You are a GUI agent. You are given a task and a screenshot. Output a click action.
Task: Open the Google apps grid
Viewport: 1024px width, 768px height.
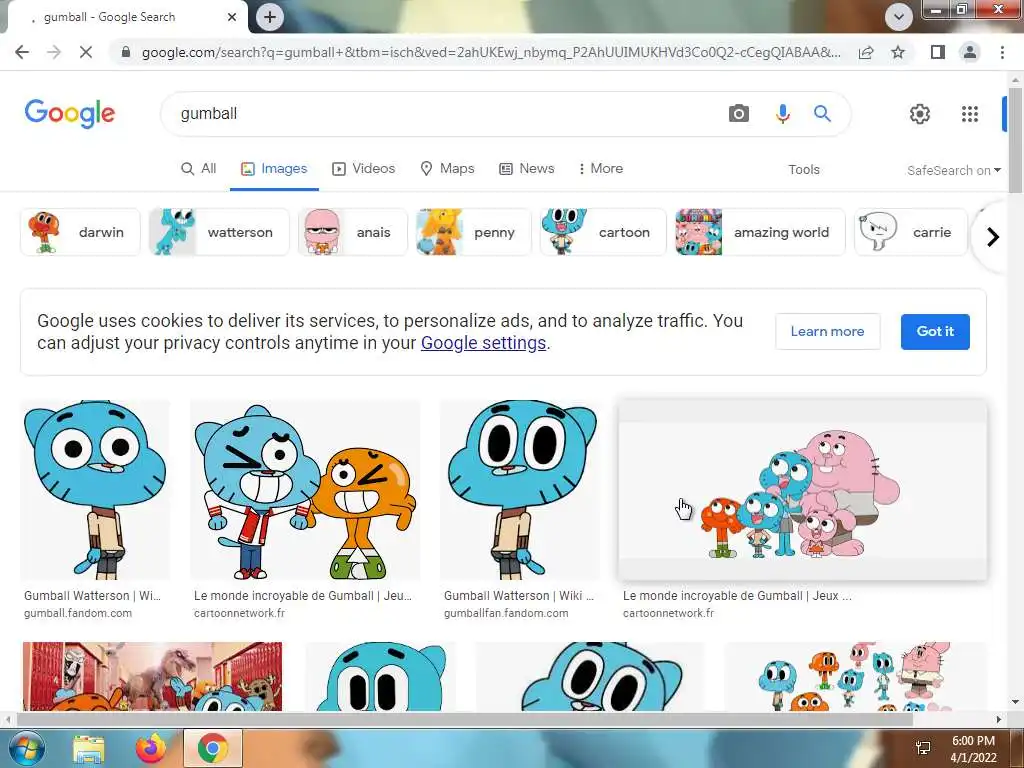970,114
